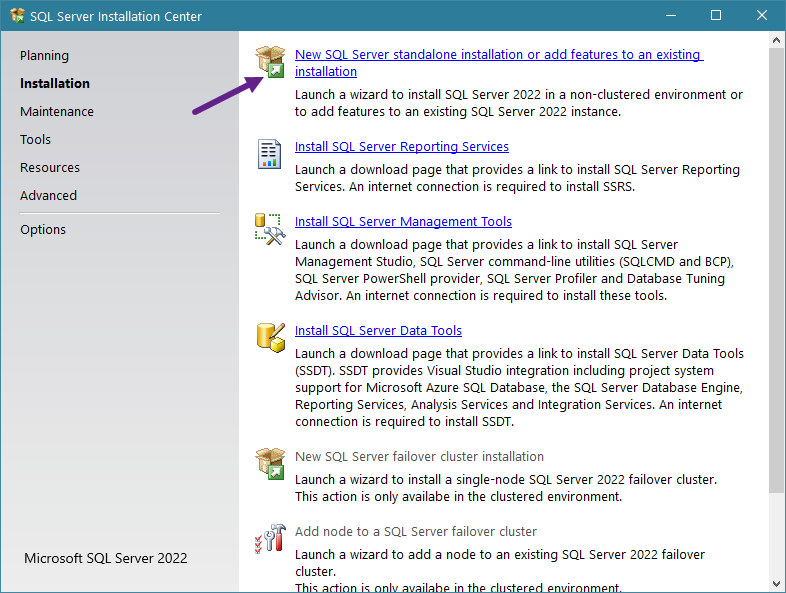Minimize the Installation Center window
The height and width of the screenshot is (593, 786).
671,16
